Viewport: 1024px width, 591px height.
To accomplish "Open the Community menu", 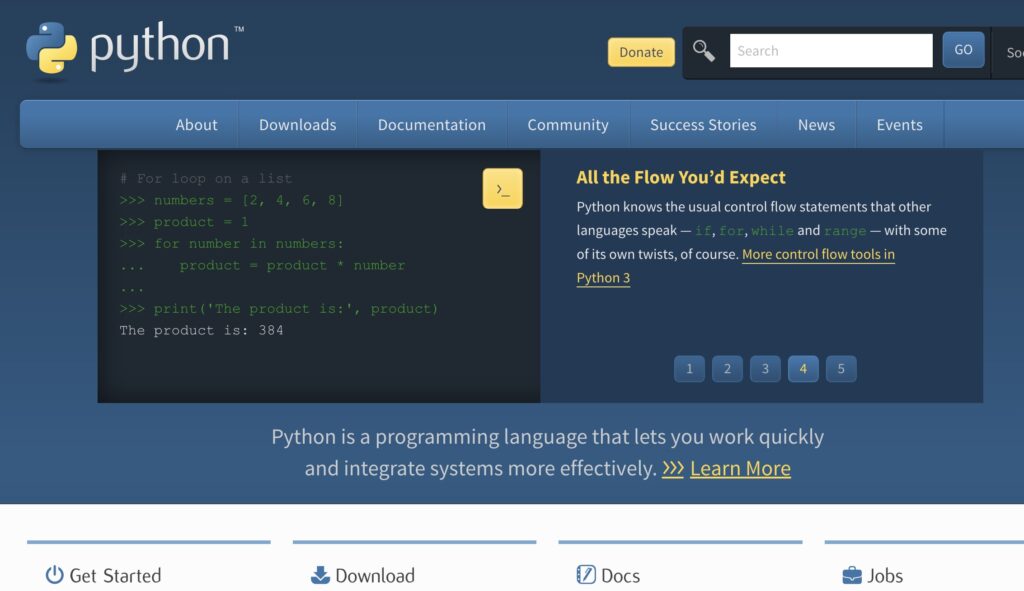I will [x=568, y=125].
